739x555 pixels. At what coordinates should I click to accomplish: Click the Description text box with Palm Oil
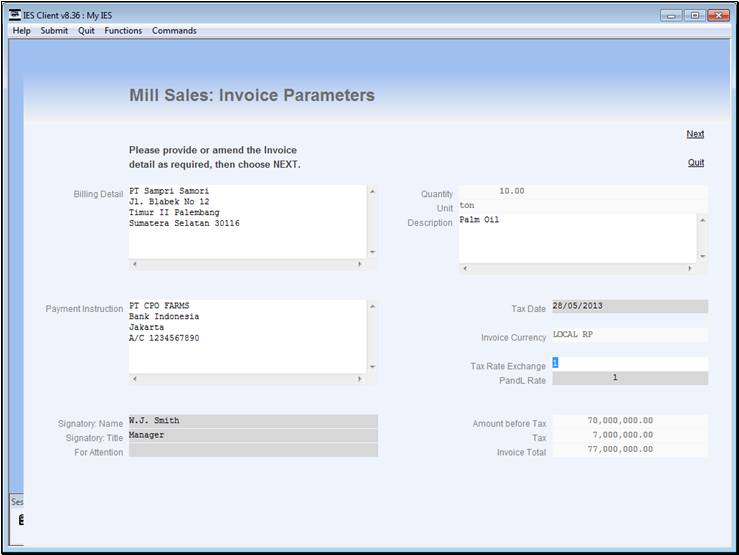pos(578,238)
